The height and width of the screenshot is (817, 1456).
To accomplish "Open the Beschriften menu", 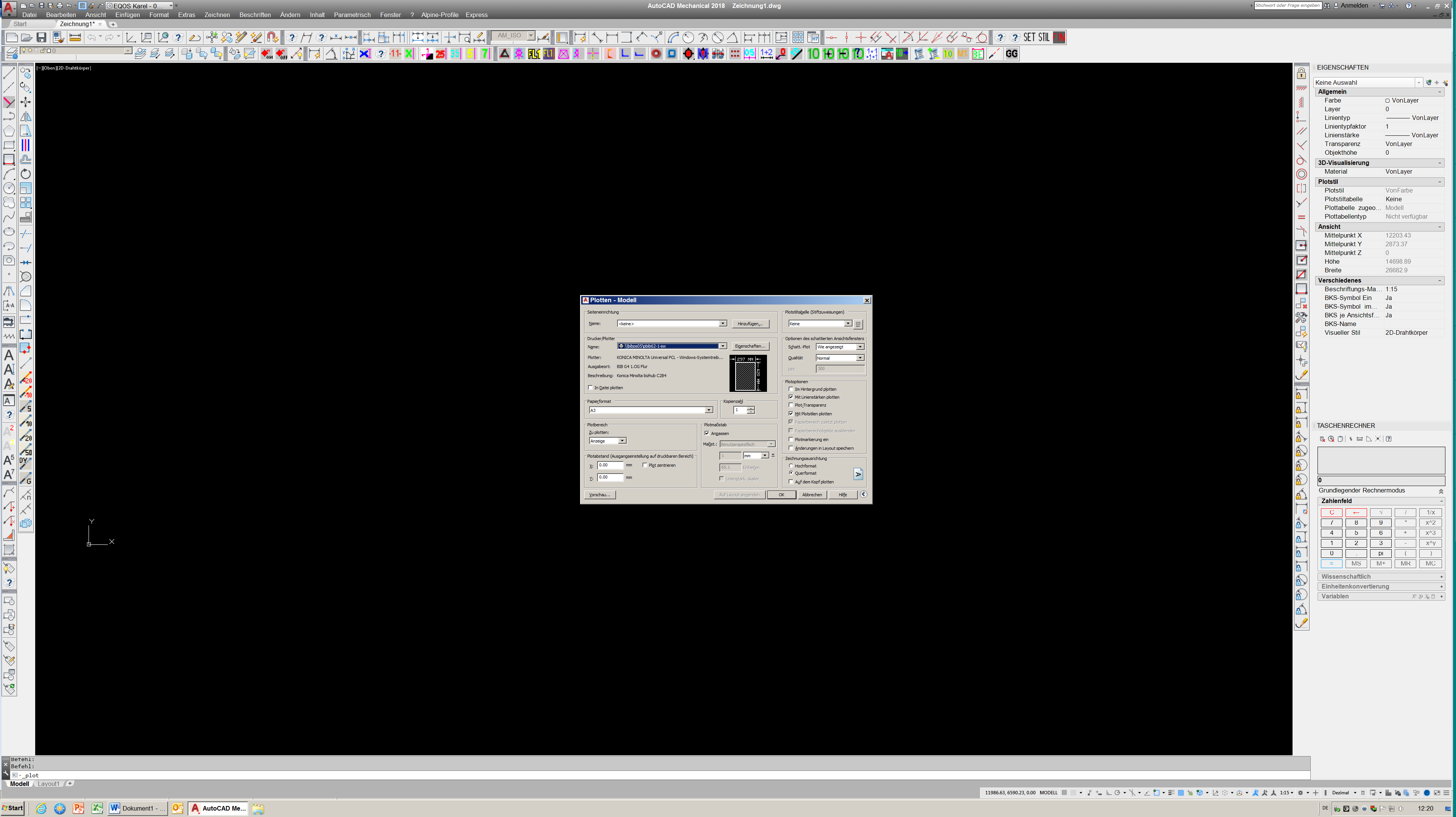I will [254, 15].
